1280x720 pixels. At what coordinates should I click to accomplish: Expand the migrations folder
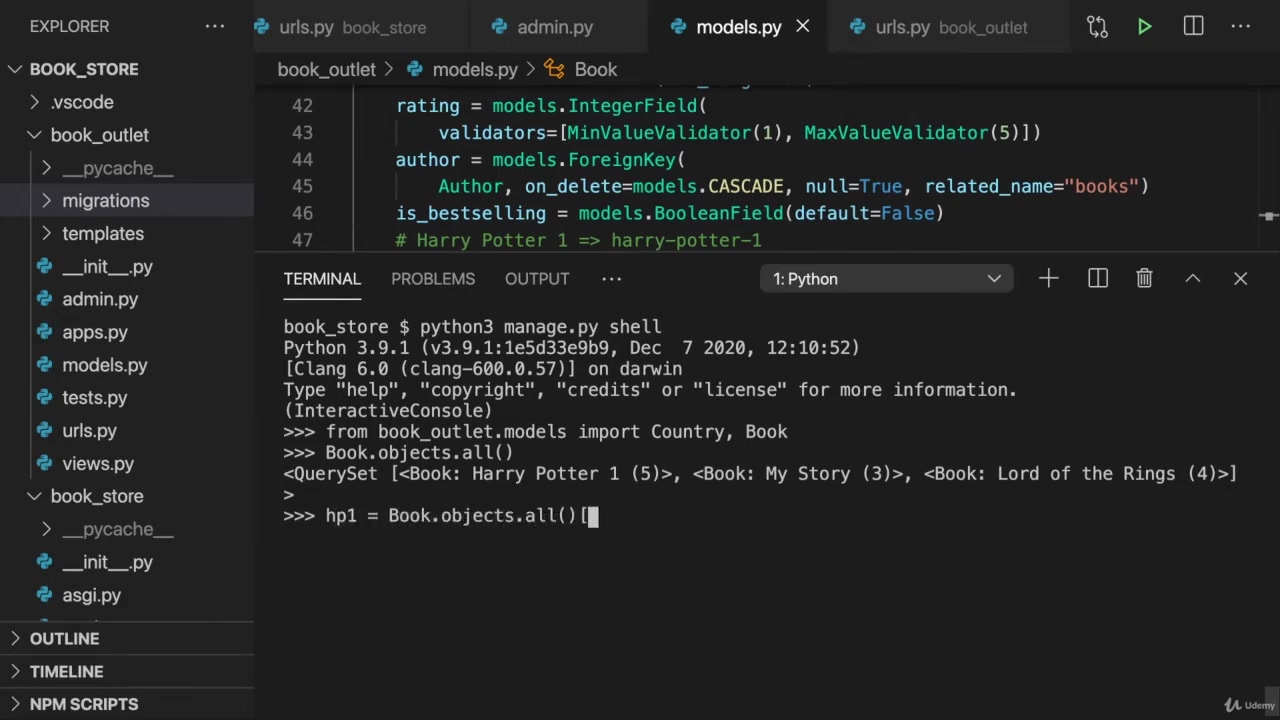point(105,201)
